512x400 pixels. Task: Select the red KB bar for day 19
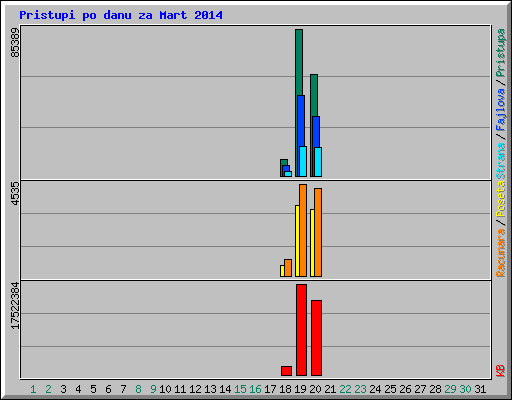coord(301,330)
